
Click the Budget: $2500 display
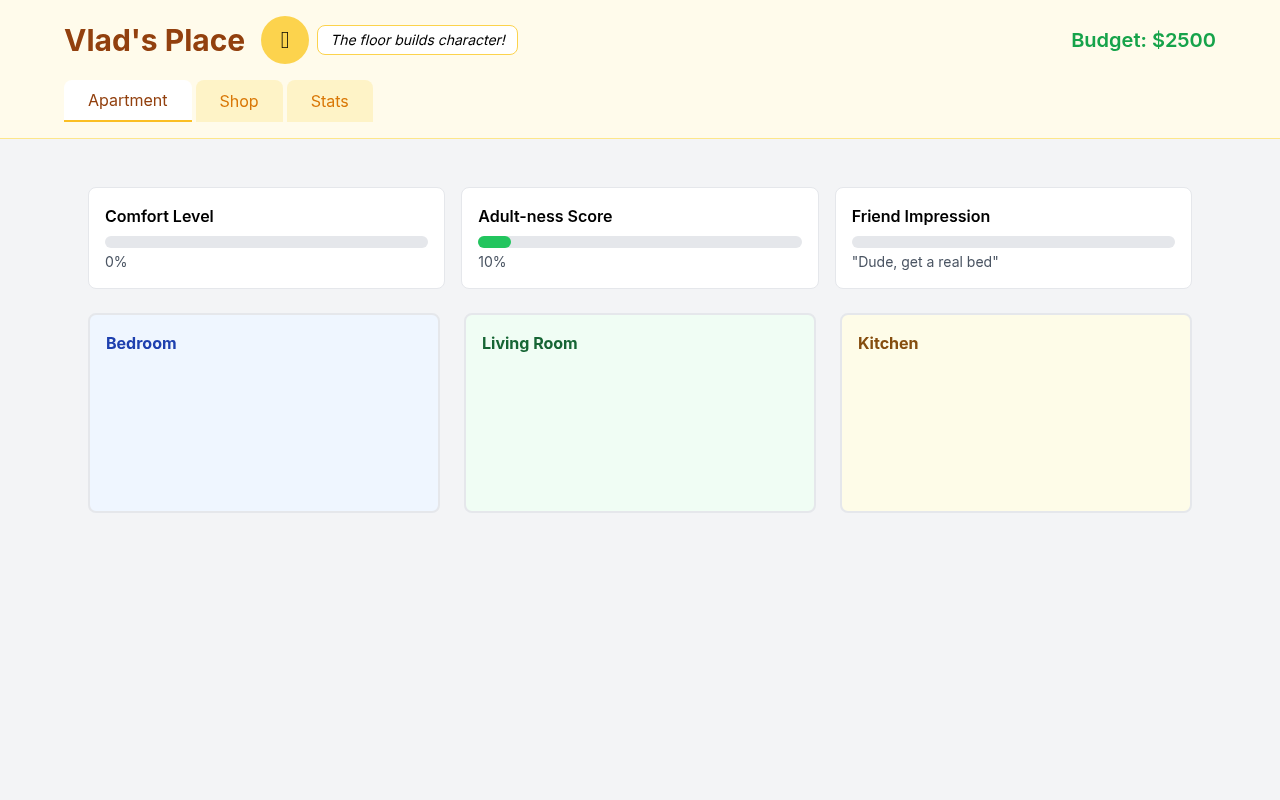[1143, 41]
